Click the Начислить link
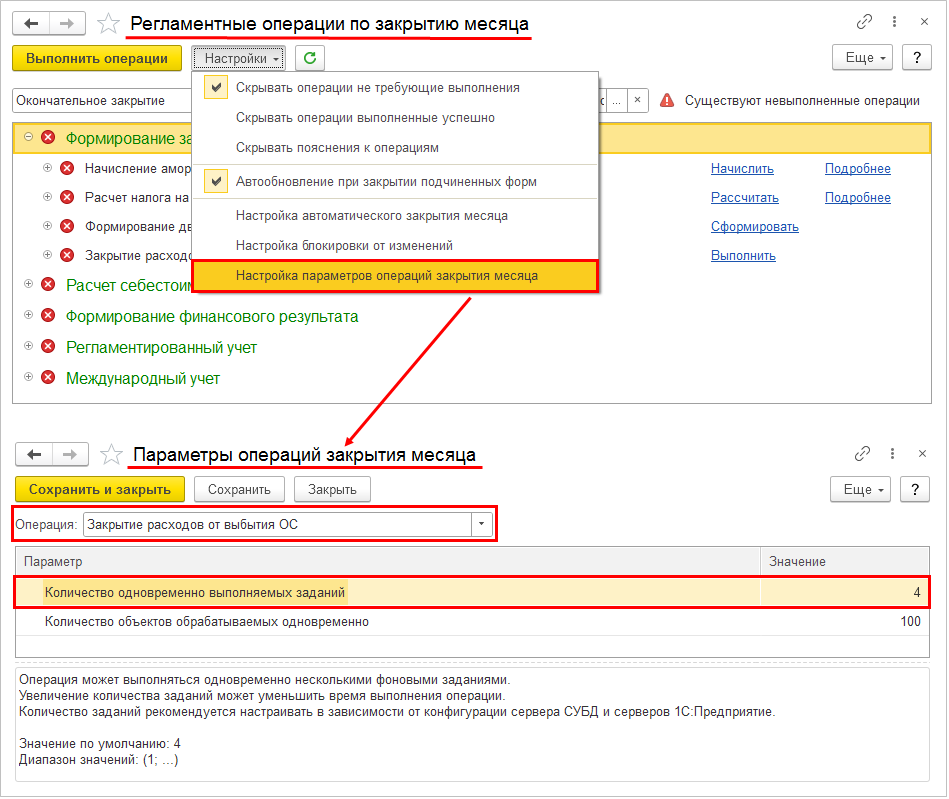 [742, 169]
